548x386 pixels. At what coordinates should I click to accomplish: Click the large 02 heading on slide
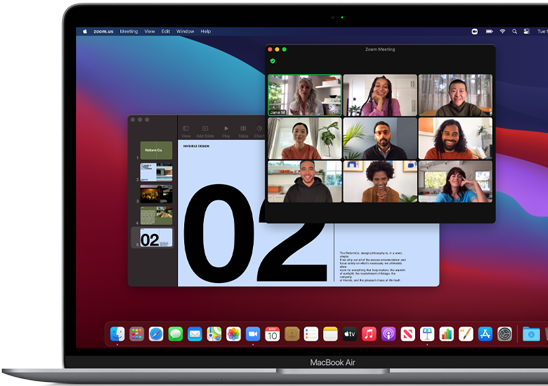click(255, 234)
